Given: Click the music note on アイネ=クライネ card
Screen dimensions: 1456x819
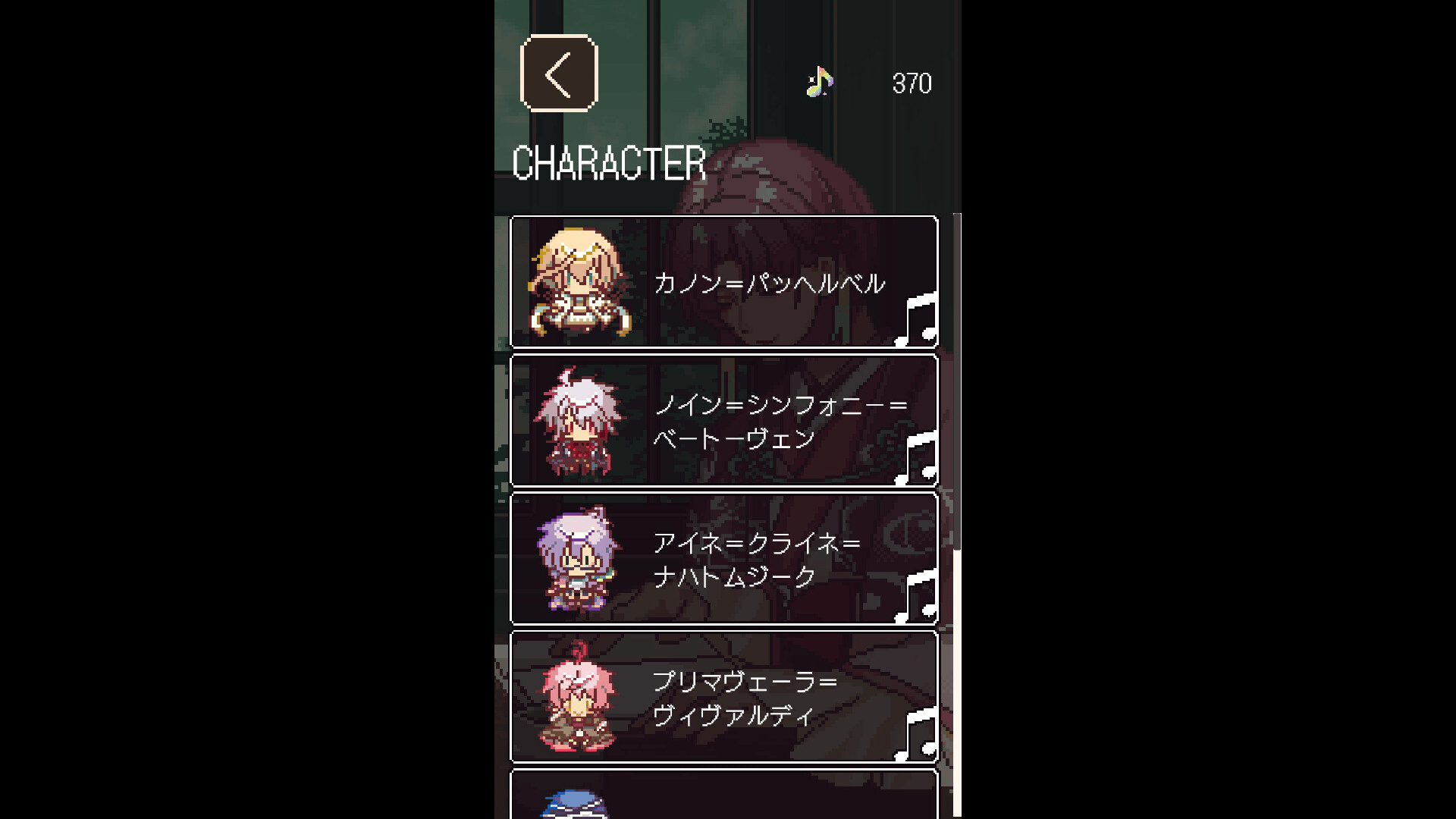Looking at the screenshot, I should (x=917, y=596).
